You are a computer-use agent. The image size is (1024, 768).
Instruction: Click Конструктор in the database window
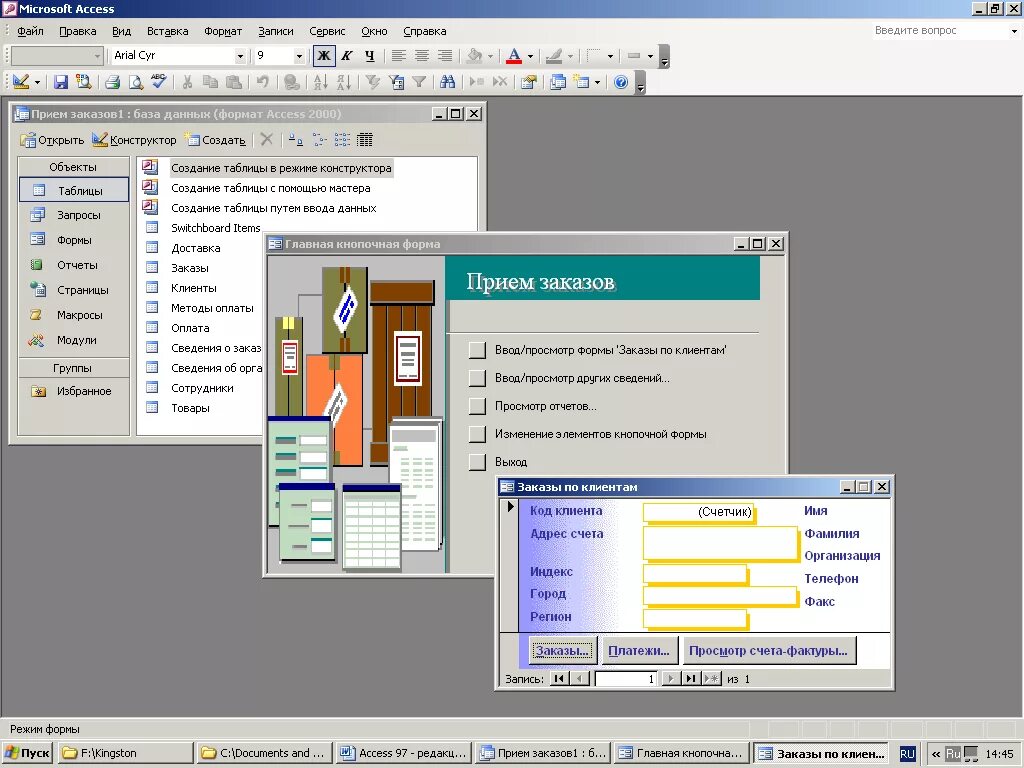[x=135, y=140]
